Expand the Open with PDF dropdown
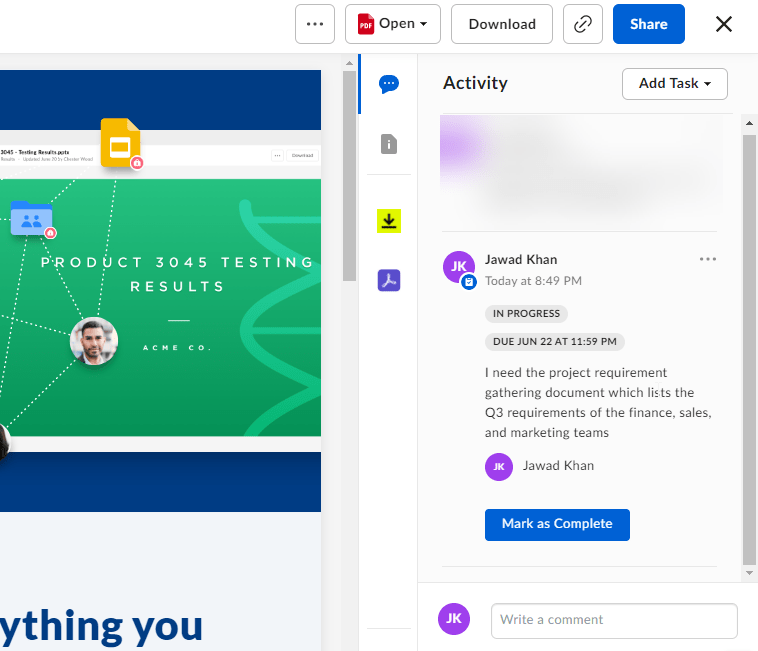Viewport: 758px width, 651px height. pos(393,24)
